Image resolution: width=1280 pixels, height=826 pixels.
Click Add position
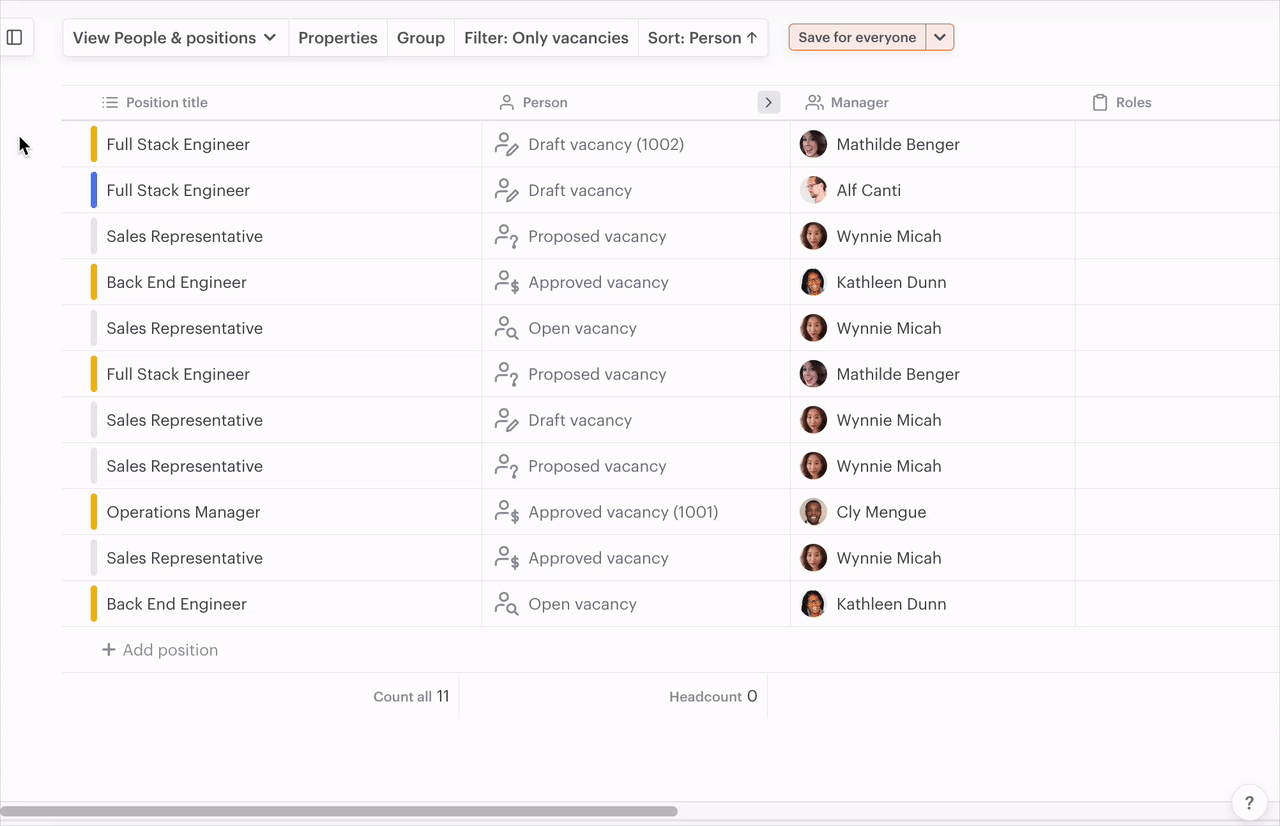pyautogui.click(x=160, y=651)
